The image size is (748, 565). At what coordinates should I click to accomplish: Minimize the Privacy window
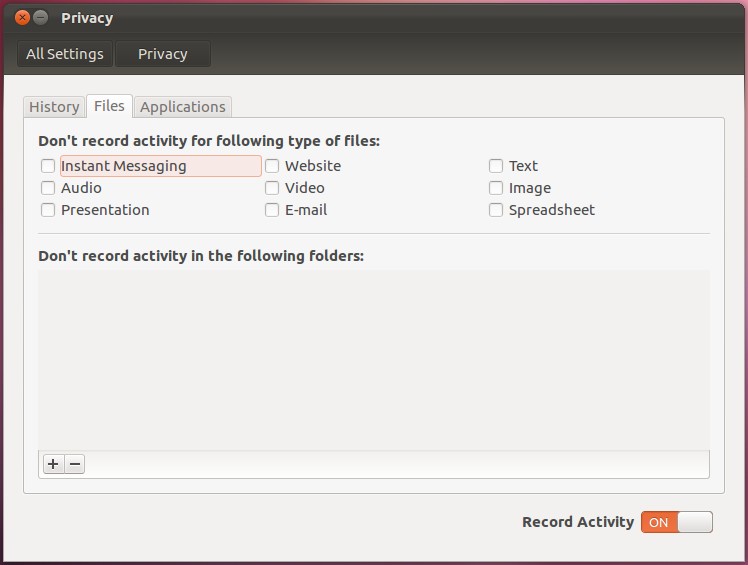coord(41,18)
